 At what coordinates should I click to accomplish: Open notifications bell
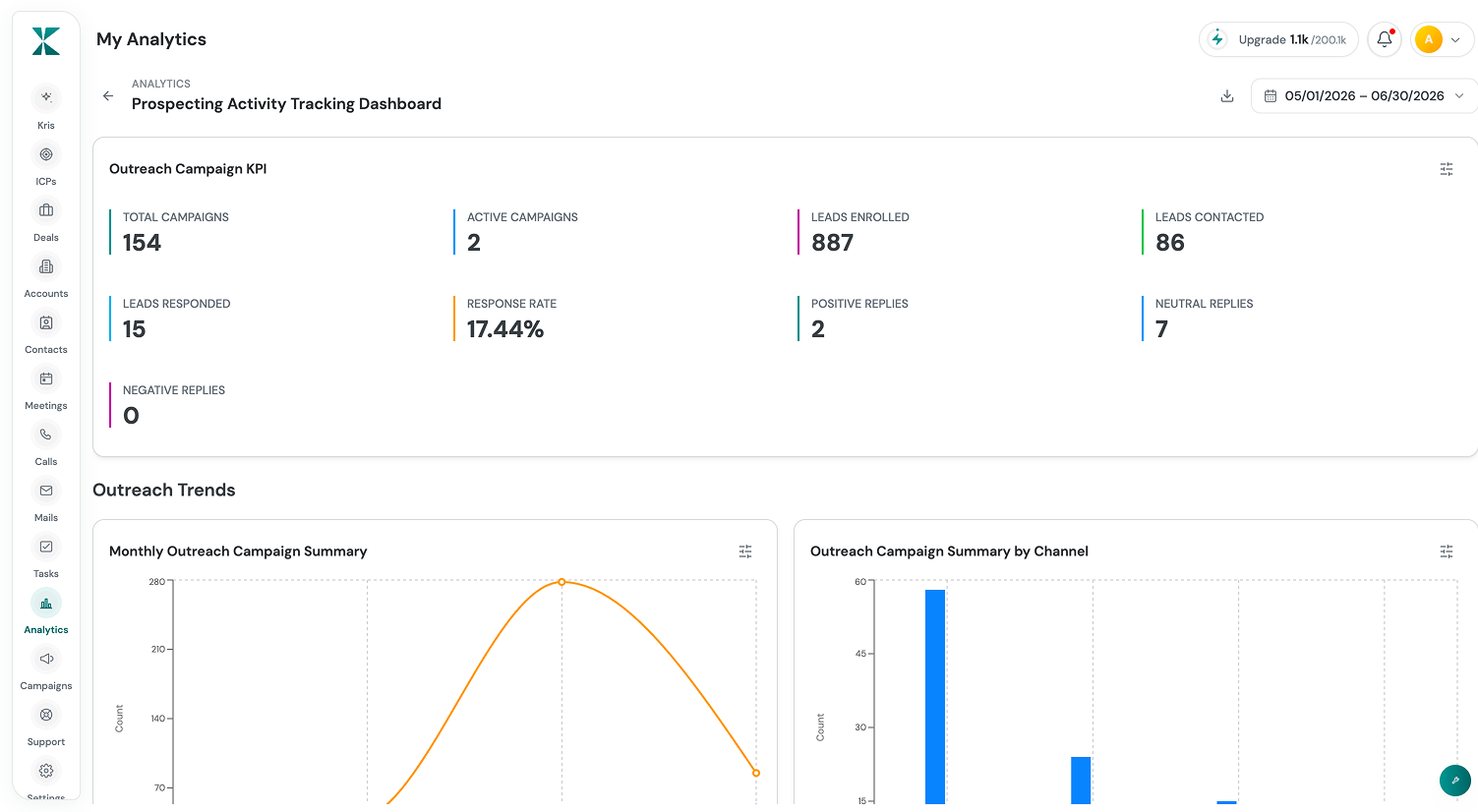click(x=1385, y=39)
